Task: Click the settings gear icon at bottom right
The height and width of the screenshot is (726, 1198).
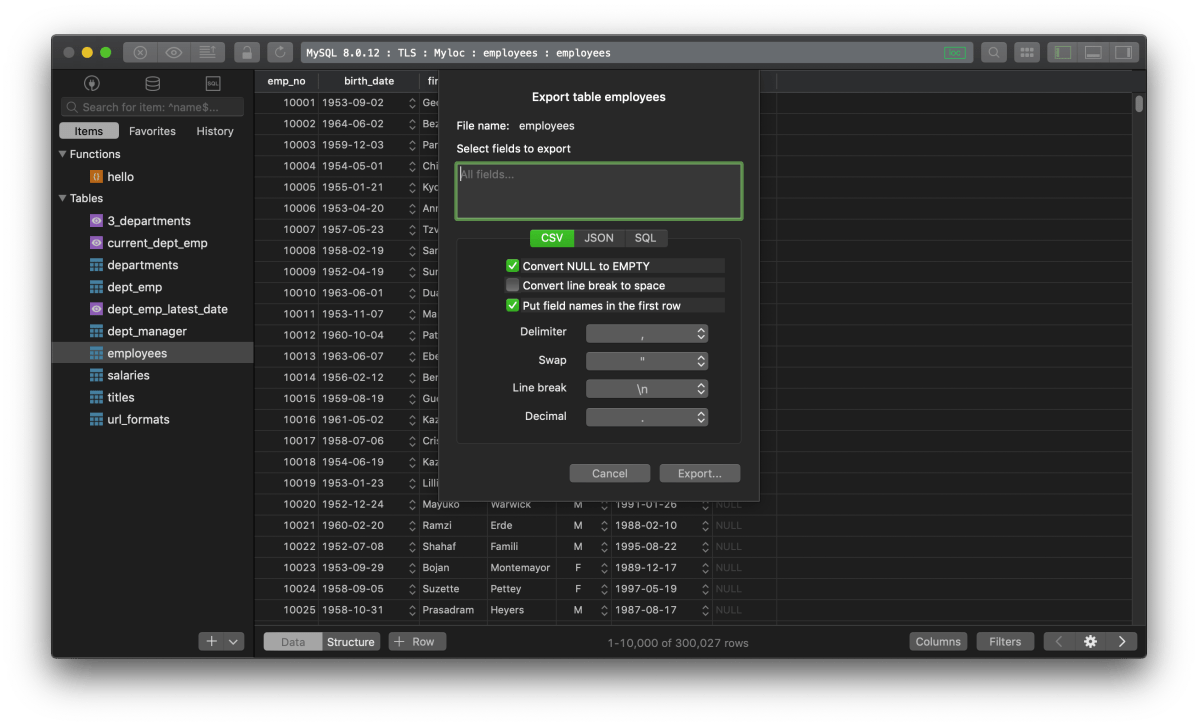Action: [x=1090, y=642]
